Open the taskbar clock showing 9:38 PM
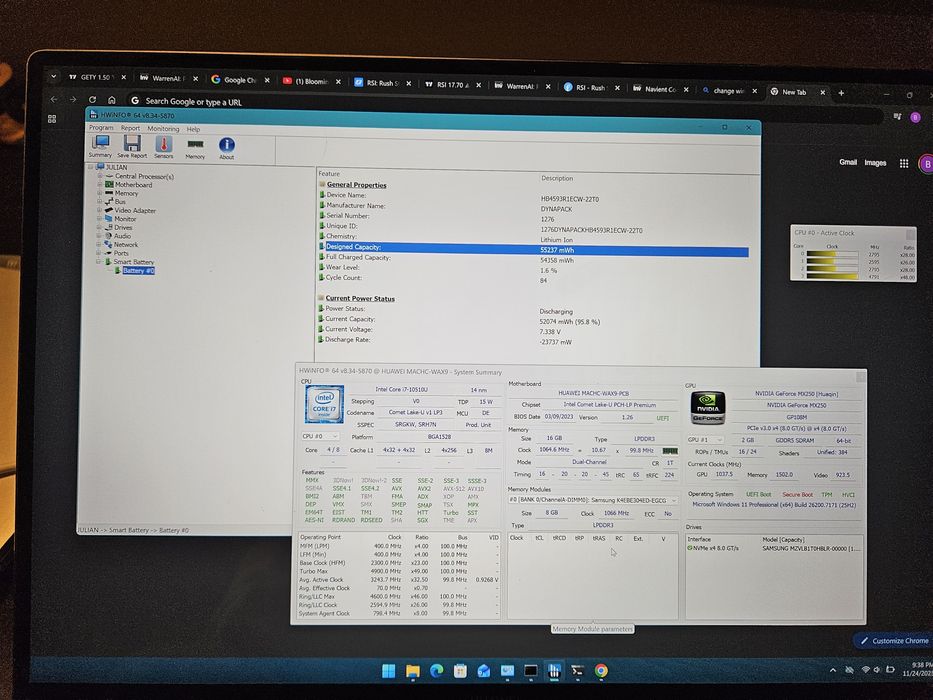The image size is (933, 700). point(918,669)
